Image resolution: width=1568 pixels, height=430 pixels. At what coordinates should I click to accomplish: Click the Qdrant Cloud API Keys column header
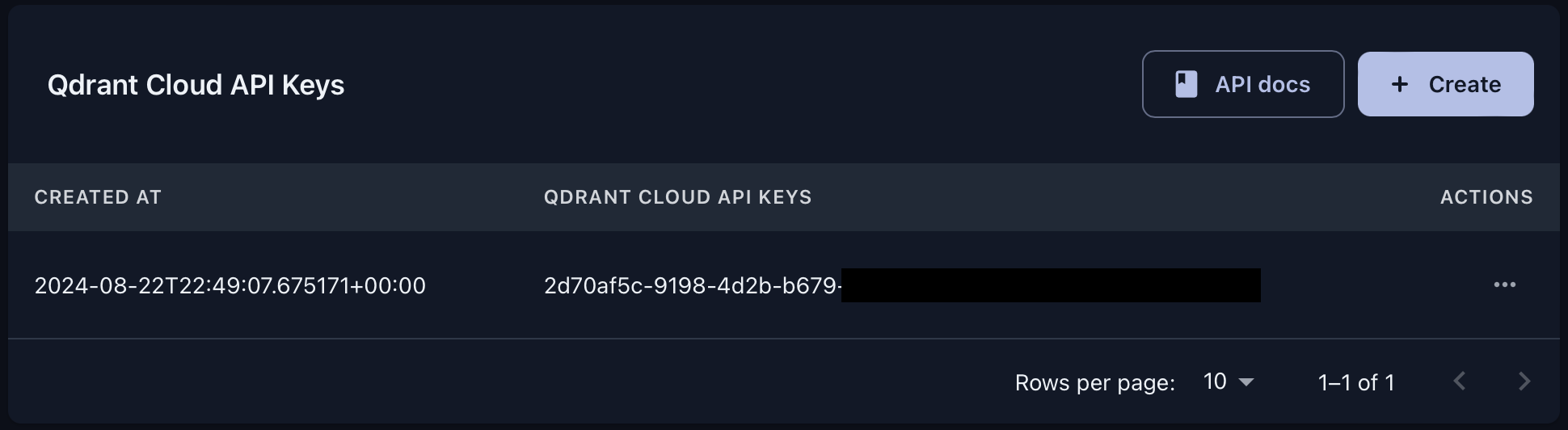[677, 197]
